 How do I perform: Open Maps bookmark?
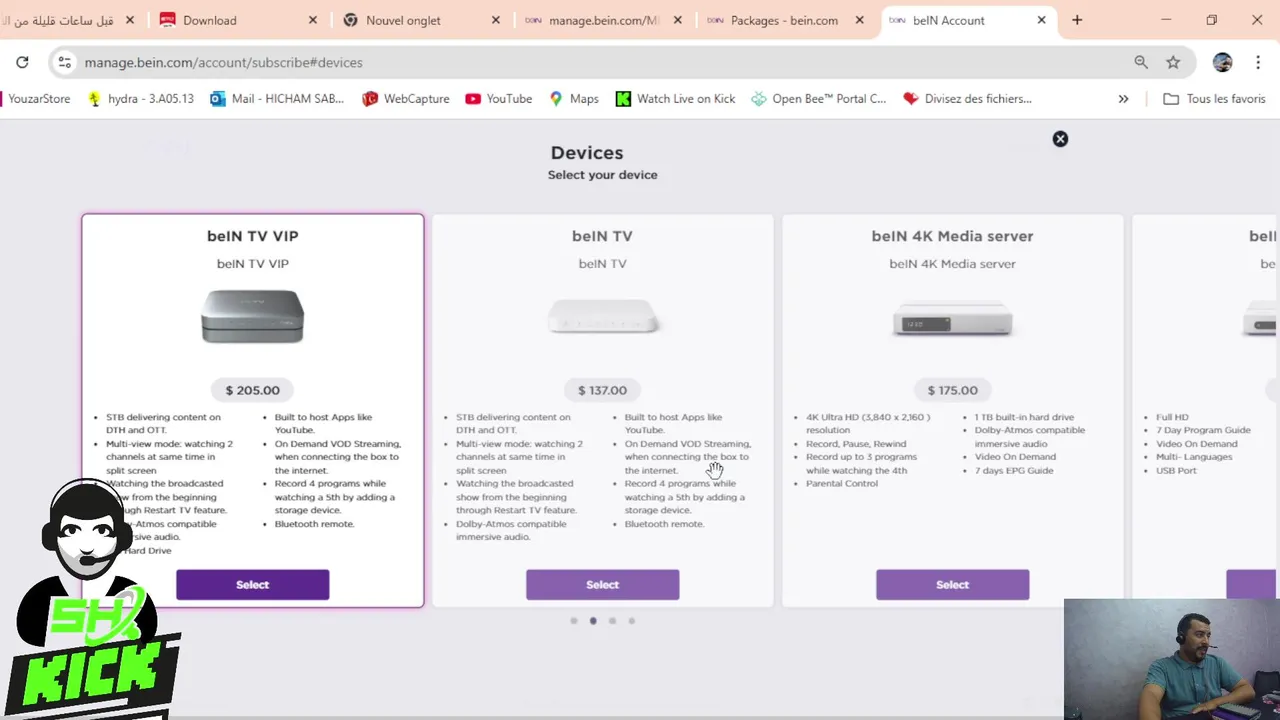click(x=574, y=99)
